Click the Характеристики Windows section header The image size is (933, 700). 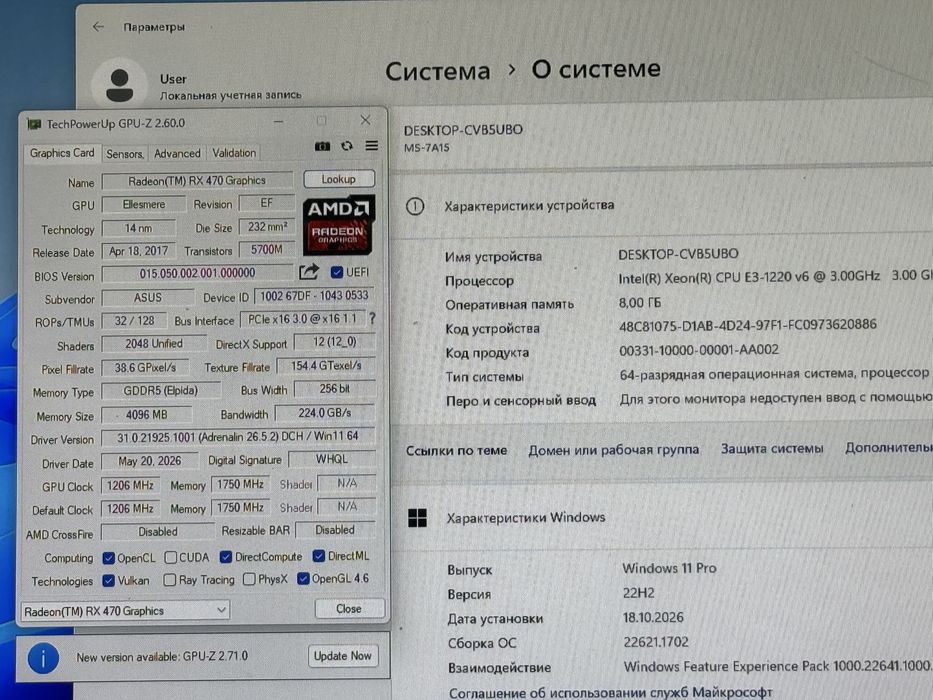[x=526, y=517]
